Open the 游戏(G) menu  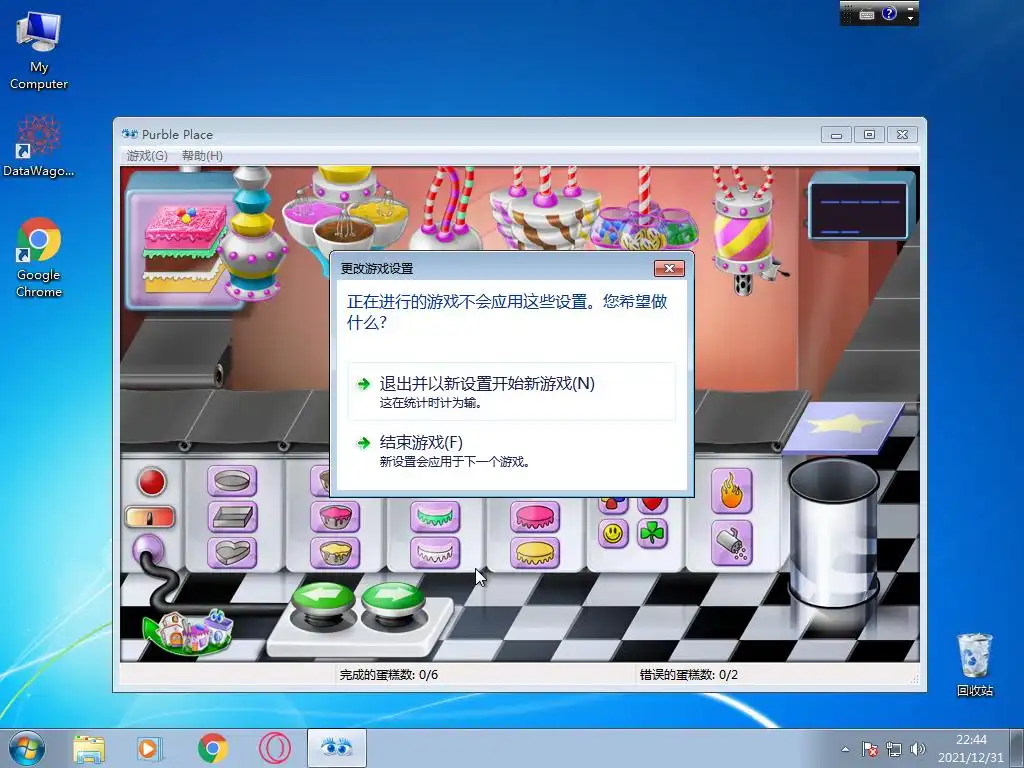(x=147, y=155)
